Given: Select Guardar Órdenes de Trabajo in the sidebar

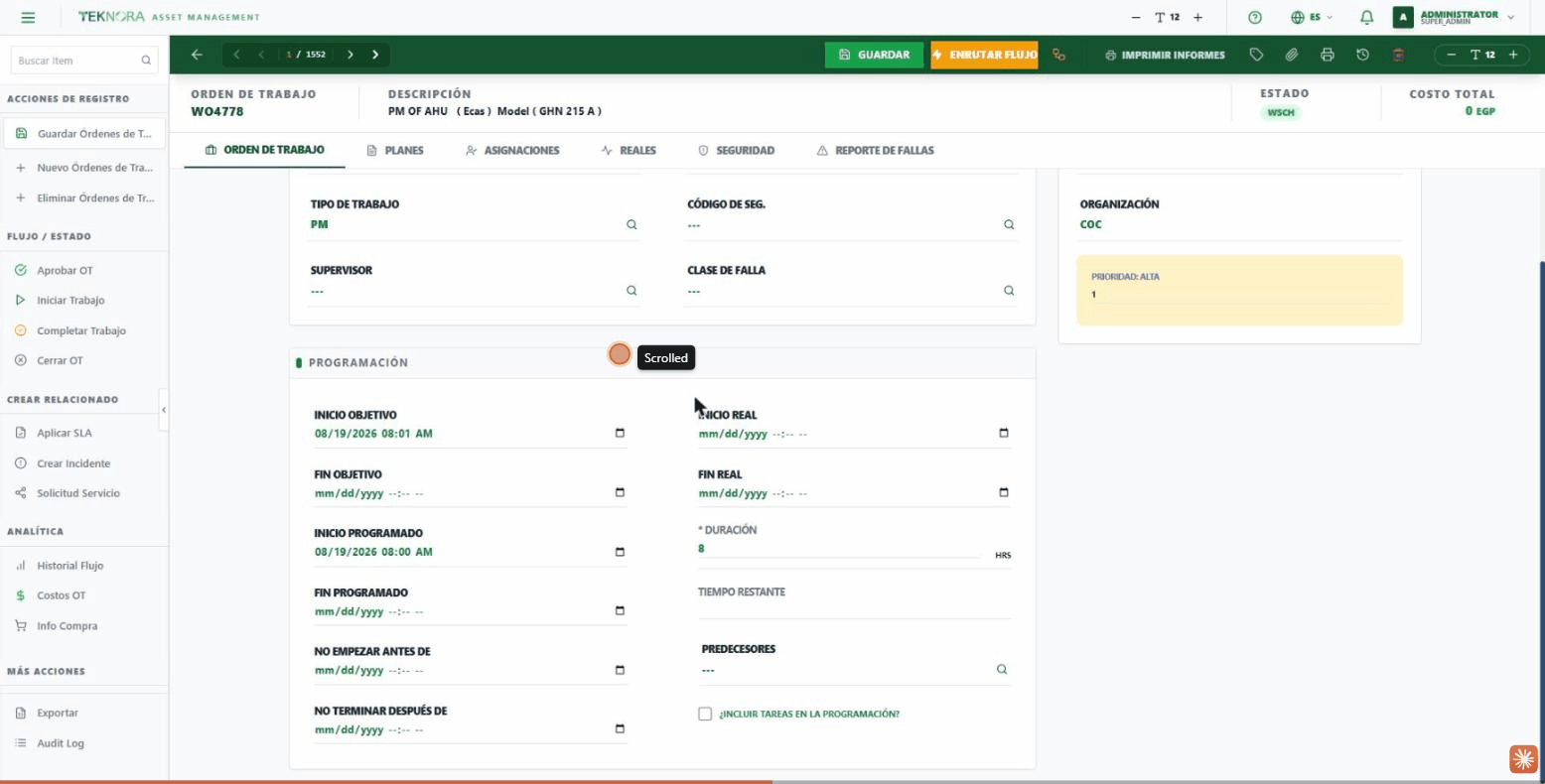Looking at the screenshot, I should coord(84,133).
